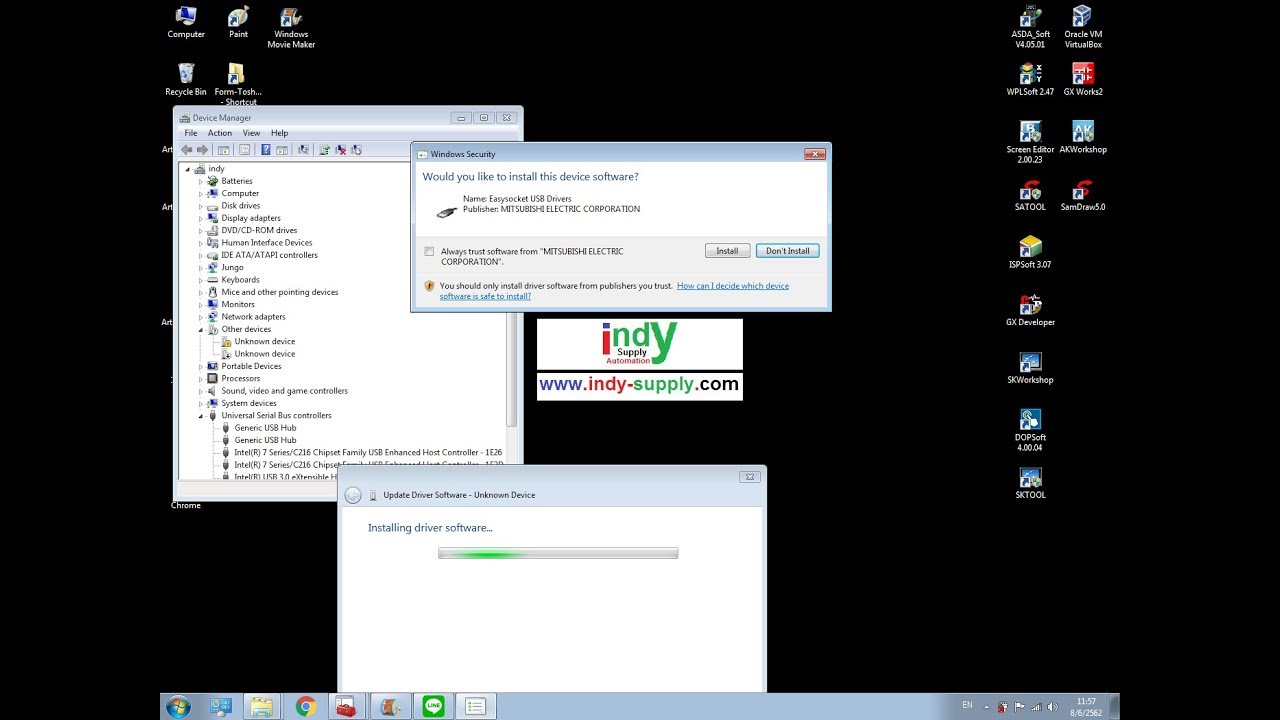Screen dimensions: 1280x720
Task: Expand the Disk drives node
Action: coord(200,206)
